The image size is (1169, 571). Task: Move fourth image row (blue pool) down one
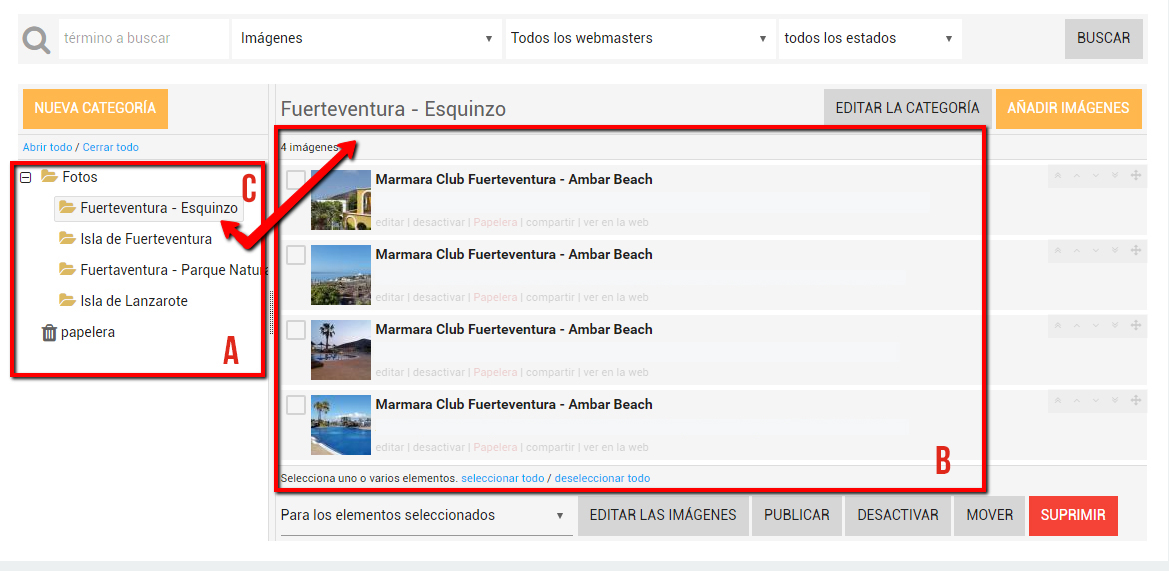point(1096,400)
